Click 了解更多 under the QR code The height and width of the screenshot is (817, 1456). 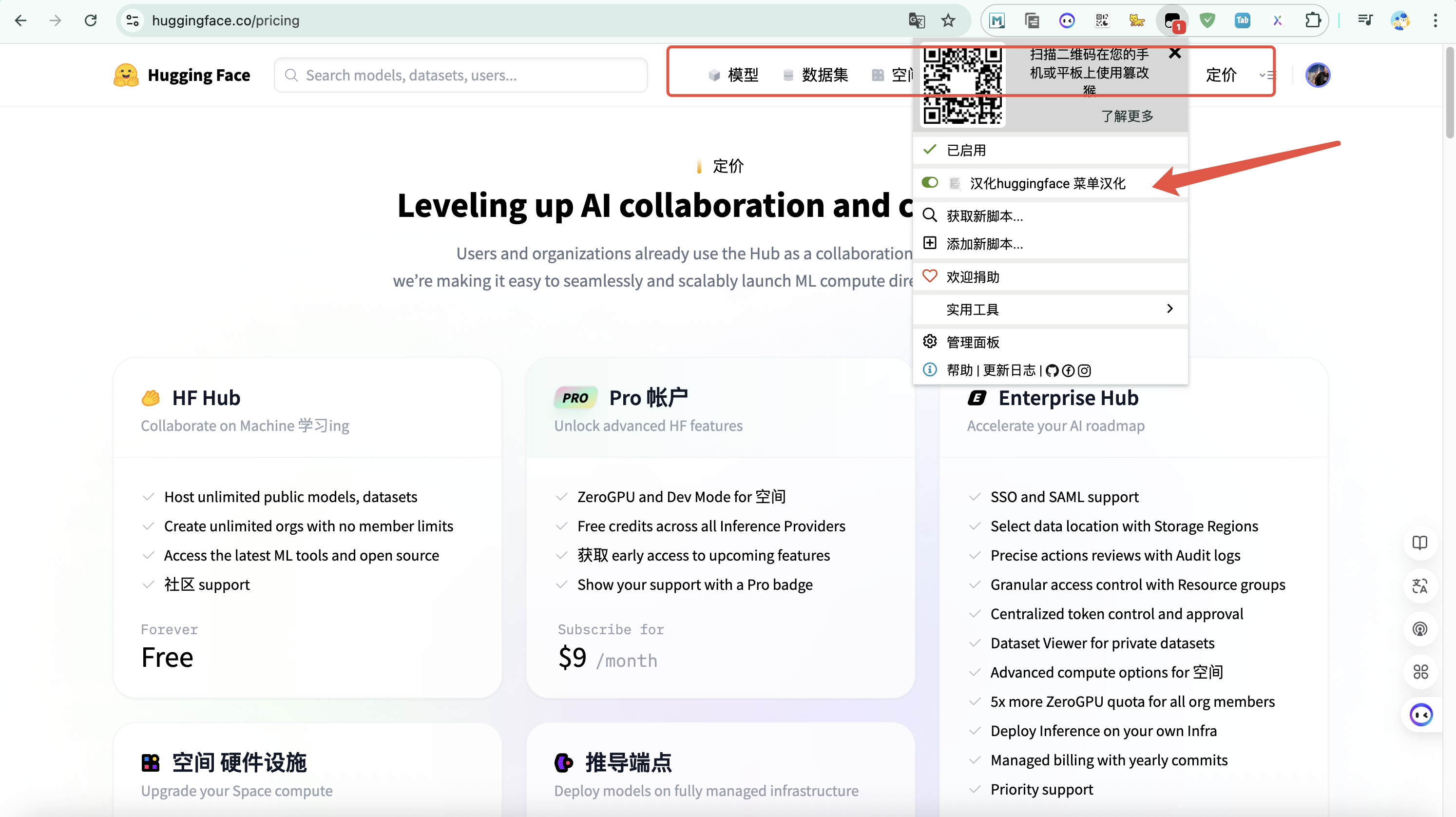(1127, 116)
